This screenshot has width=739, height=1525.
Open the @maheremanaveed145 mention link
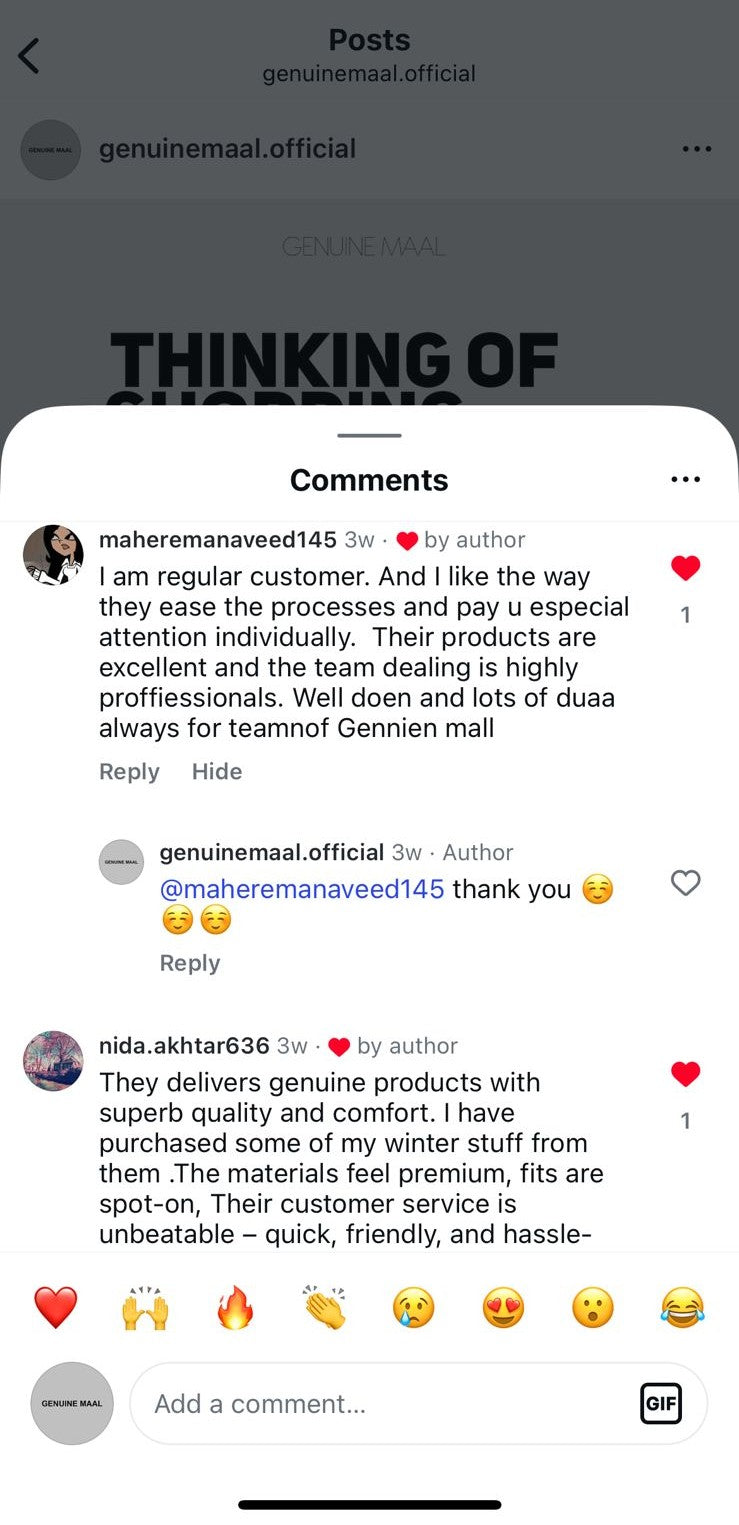click(302, 889)
